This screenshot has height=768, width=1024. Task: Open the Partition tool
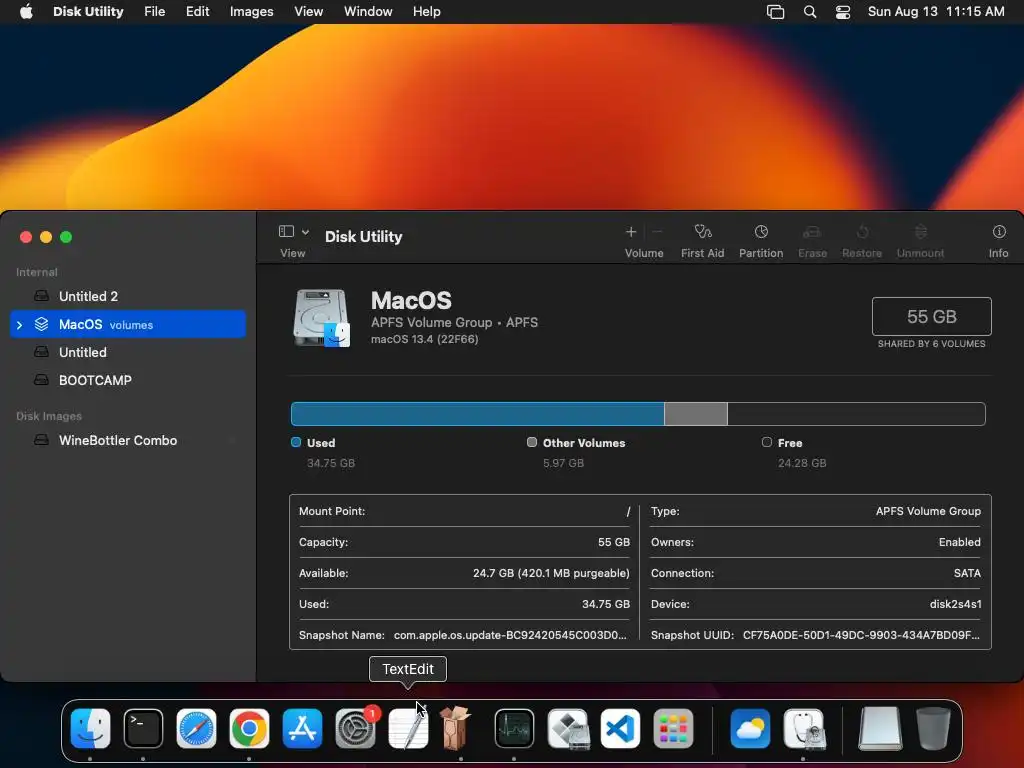[x=761, y=232]
